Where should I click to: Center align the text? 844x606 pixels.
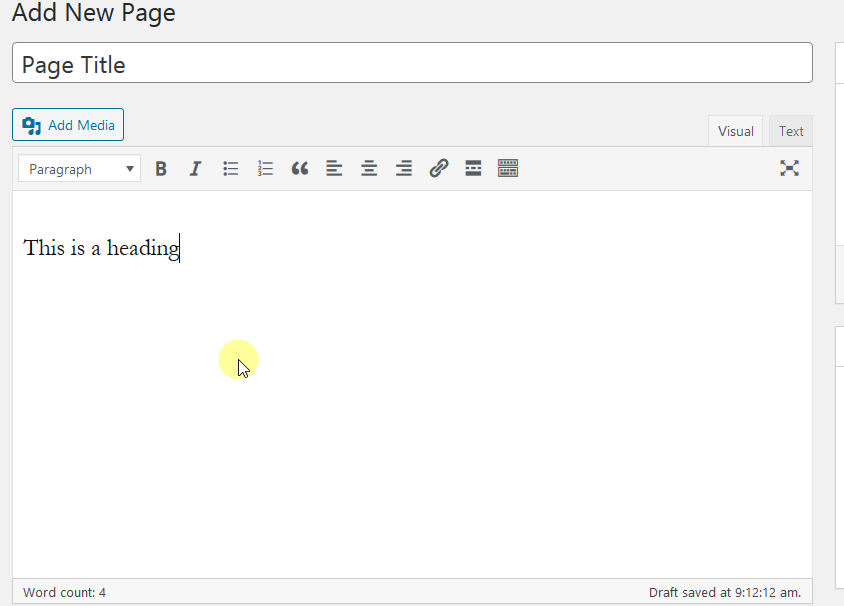point(369,169)
